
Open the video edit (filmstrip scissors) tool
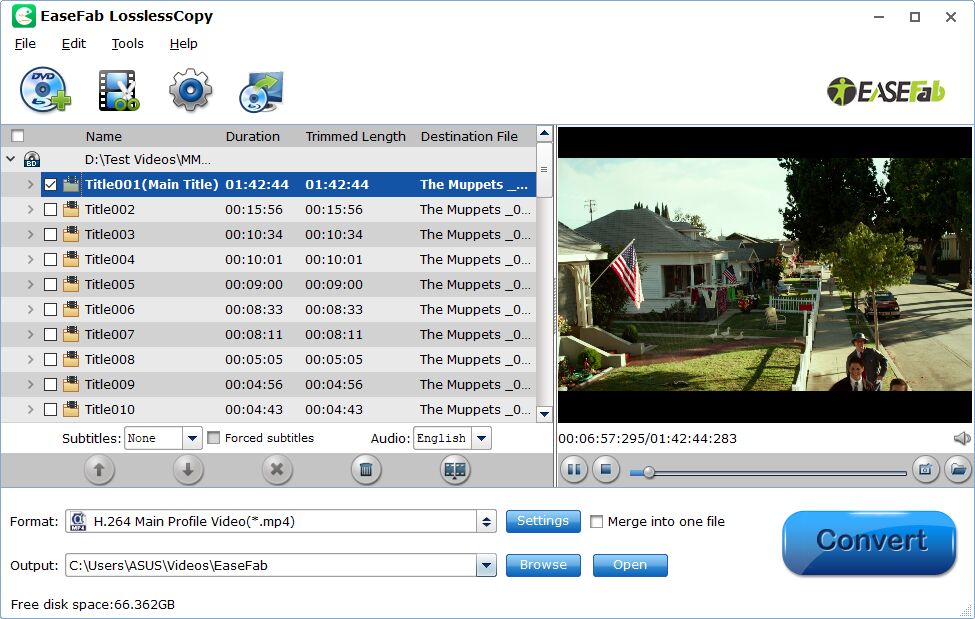coord(118,90)
